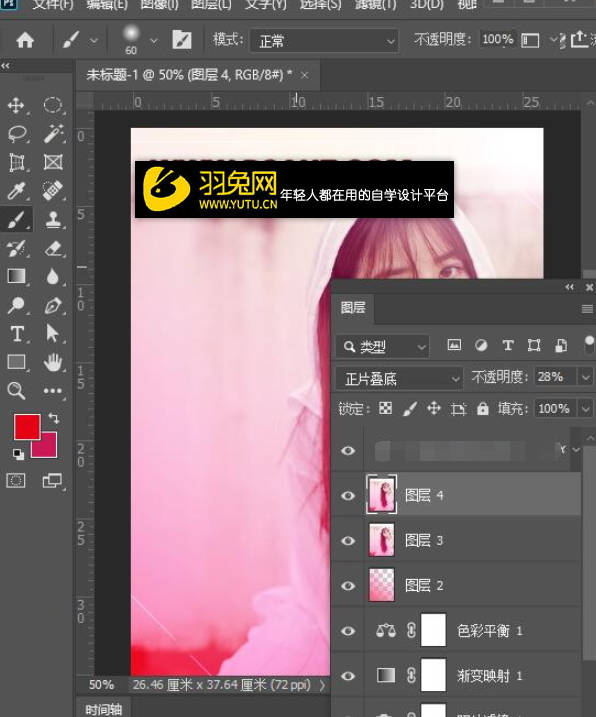Image resolution: width=596 pixels, height=717 pixels.
Task: Hide the 色彩平衡 1 adjustment layer
Action: (x=348, y=631)
